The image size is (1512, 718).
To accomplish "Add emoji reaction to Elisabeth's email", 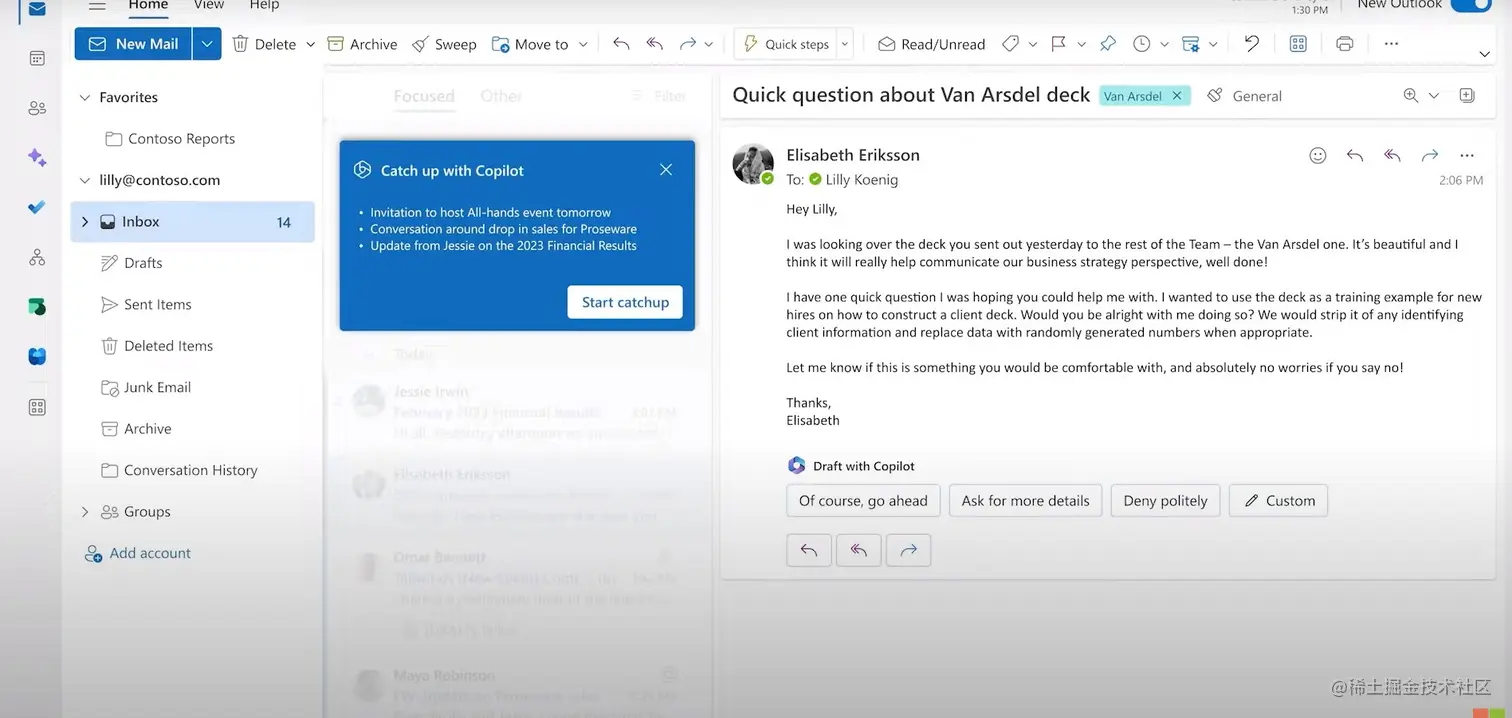I will (x=1318, y=156).
